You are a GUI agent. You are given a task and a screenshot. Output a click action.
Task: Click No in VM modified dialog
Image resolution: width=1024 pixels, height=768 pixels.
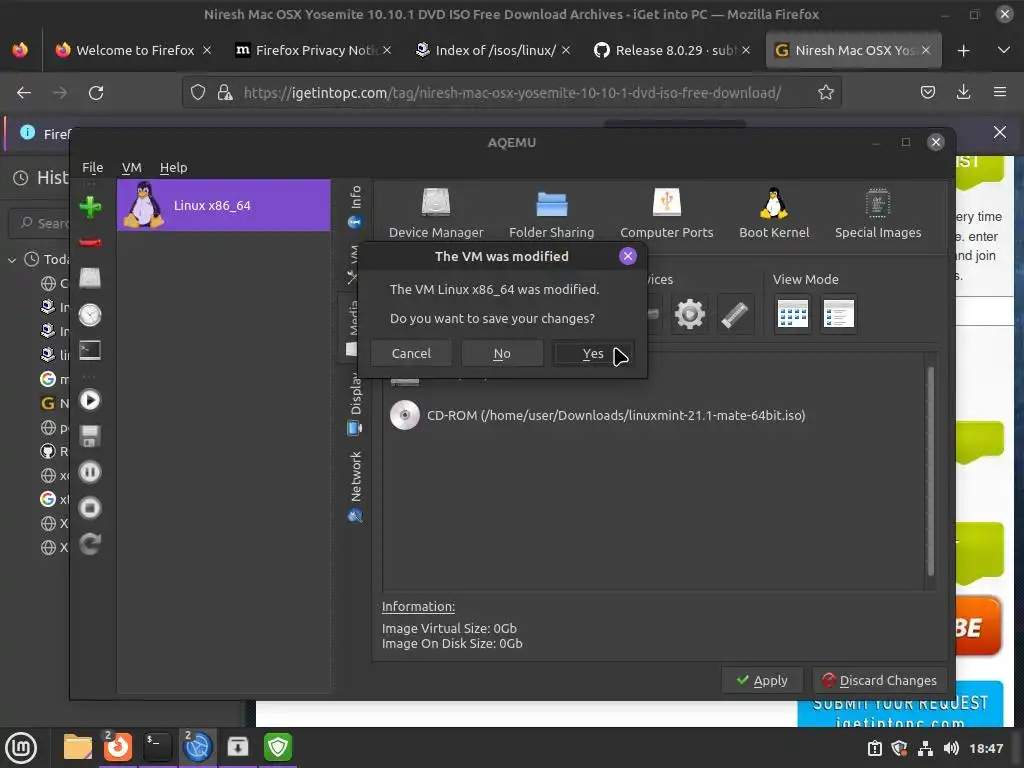pyautogui.click(x=502, y=353)
